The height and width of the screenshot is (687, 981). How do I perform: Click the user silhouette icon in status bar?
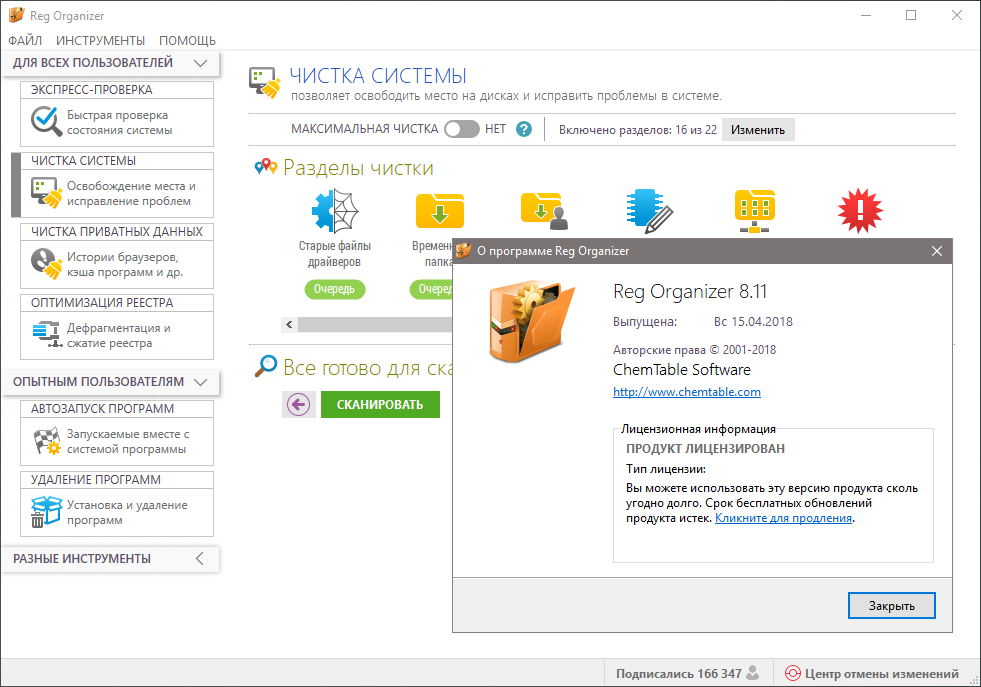point(753,673)
